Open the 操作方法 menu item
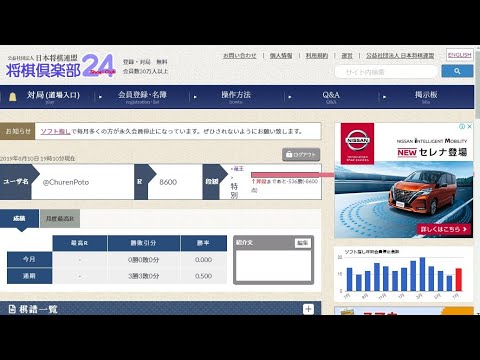The image size is (480, 360). tap(236, 97)
